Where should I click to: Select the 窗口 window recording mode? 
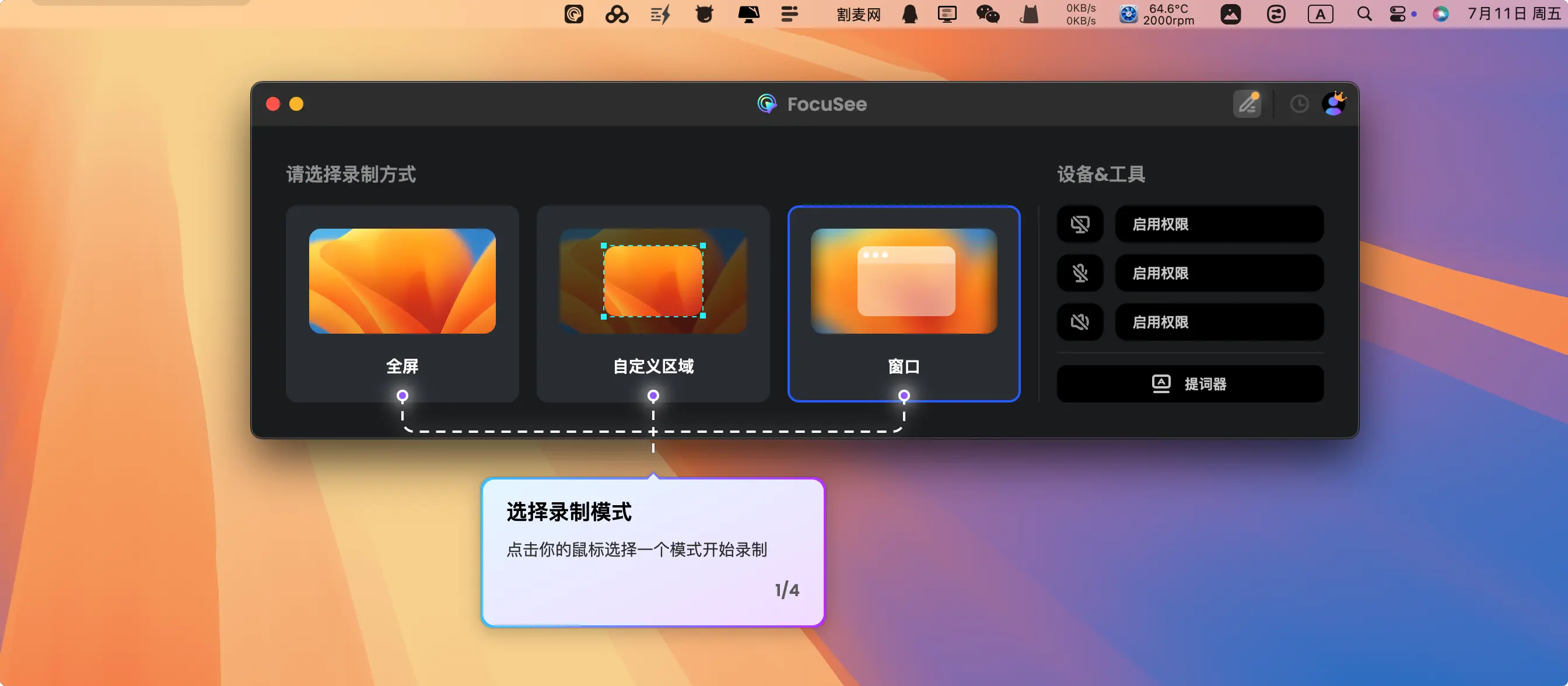click(x=904, y=303)
